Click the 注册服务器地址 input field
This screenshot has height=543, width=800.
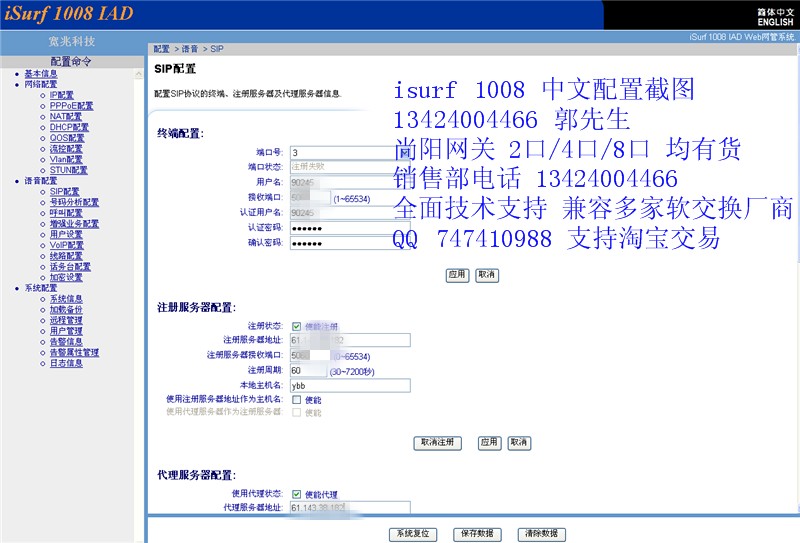[x=350, y=340]
